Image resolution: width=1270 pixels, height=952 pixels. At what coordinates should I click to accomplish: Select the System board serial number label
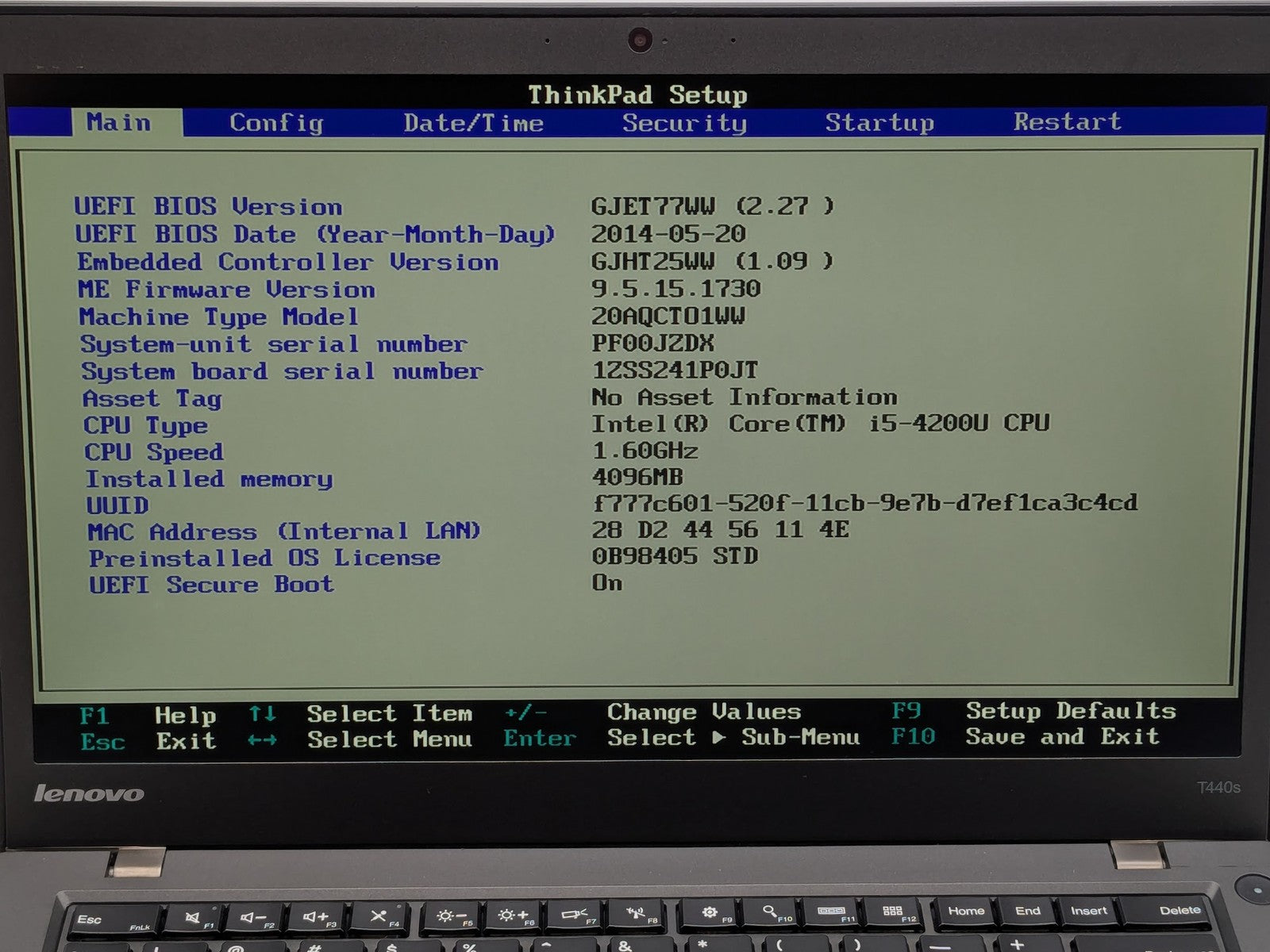tap(282, 371)
